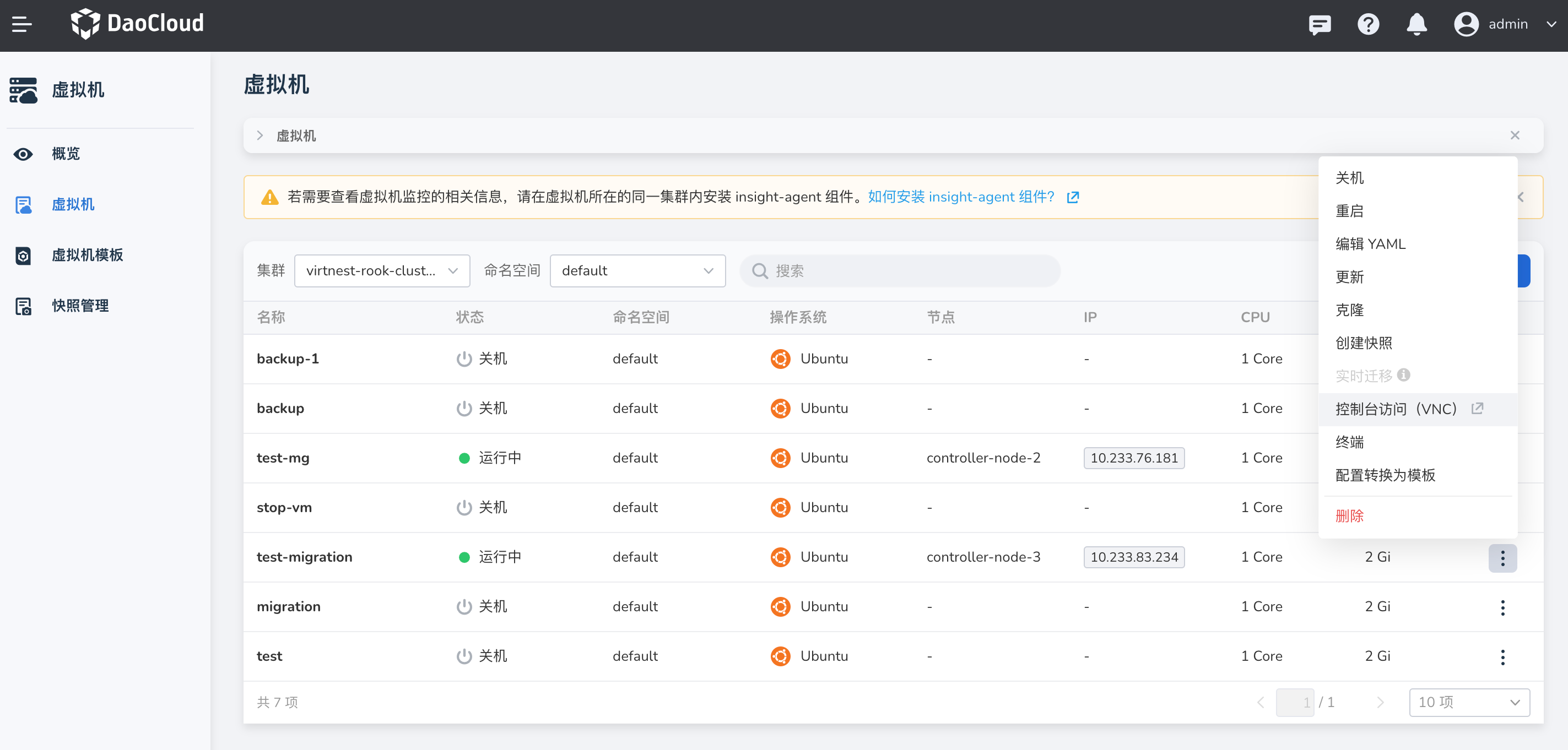
Task: Click the info icon next to 实时迁移
Action: 1404,374
